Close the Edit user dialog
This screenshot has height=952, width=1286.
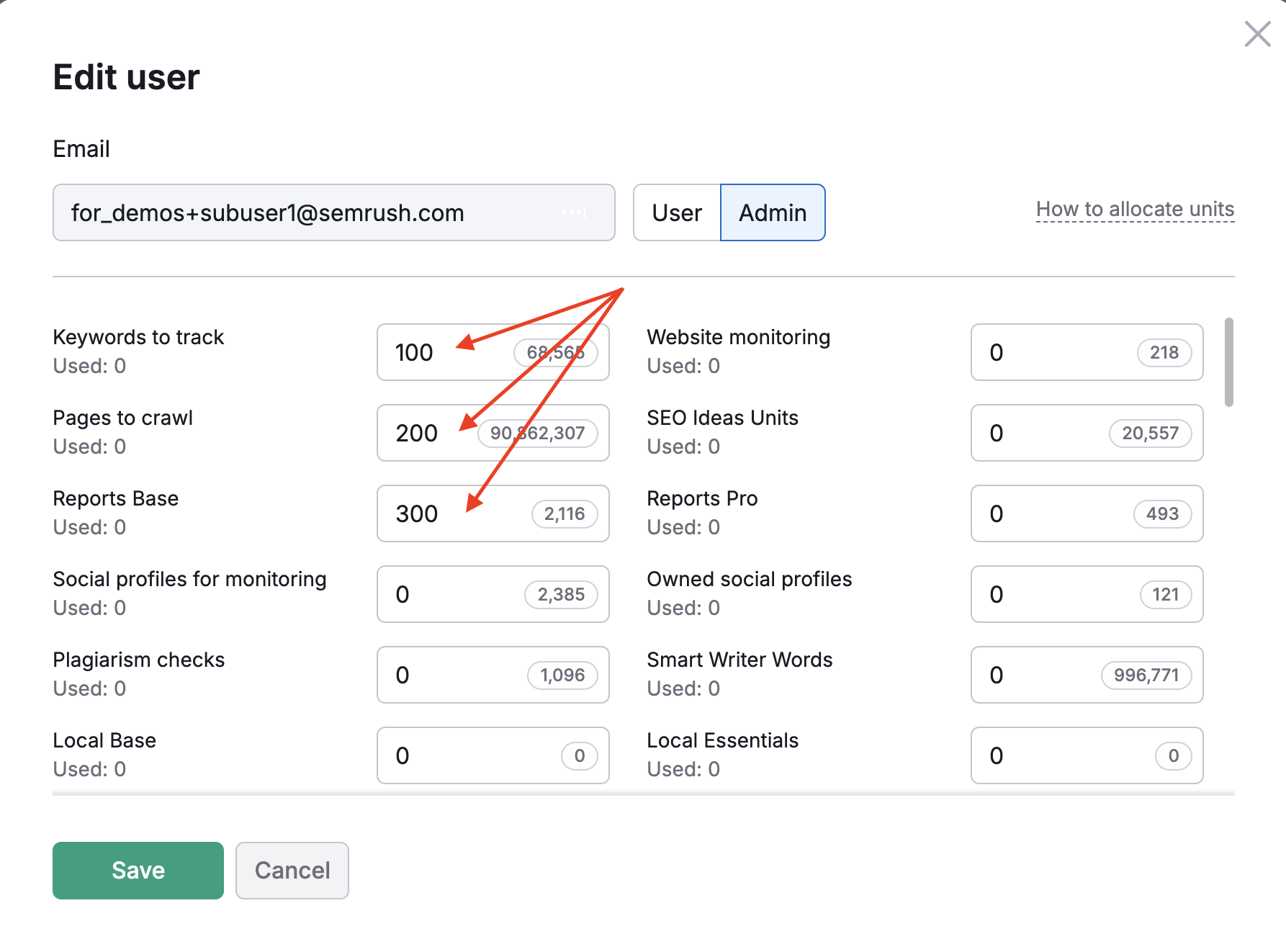(1256, 34)
